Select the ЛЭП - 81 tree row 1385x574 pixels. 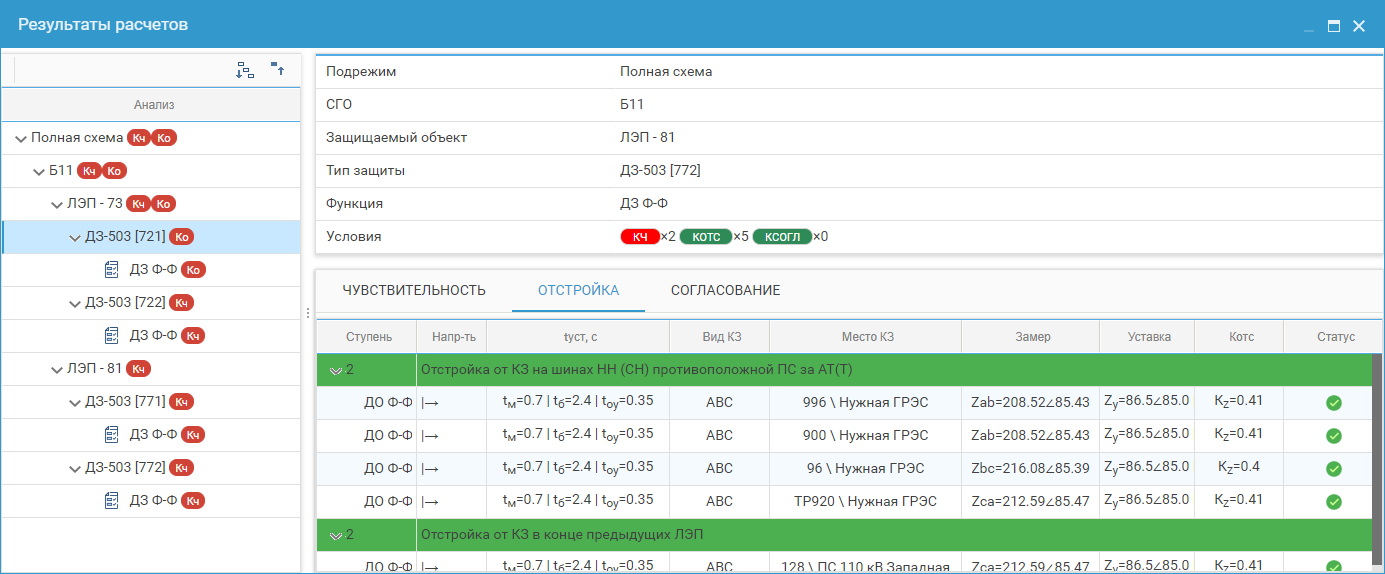point(151,369)
